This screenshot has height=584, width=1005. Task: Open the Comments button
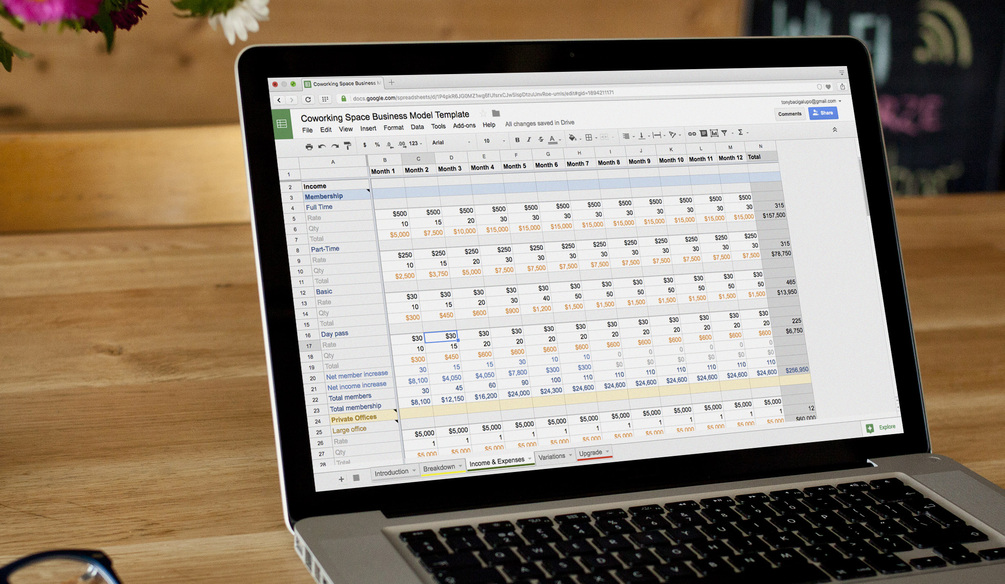point(790,114)
